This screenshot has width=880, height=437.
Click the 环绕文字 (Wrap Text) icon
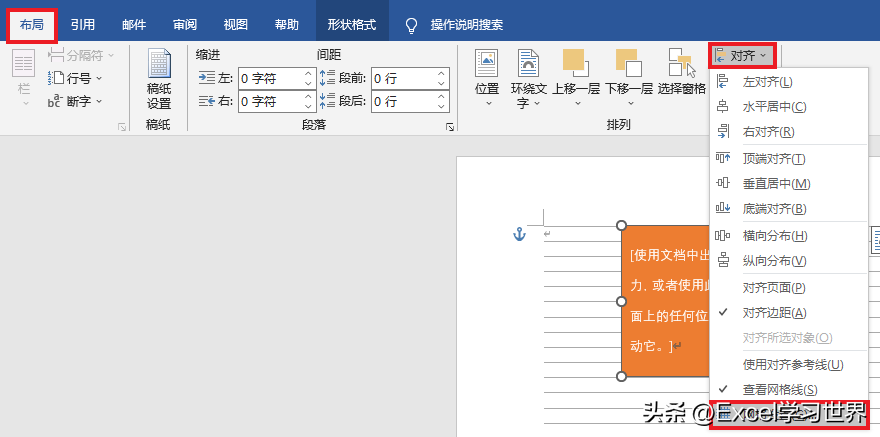pyautogui.click(x=527, y=68)
